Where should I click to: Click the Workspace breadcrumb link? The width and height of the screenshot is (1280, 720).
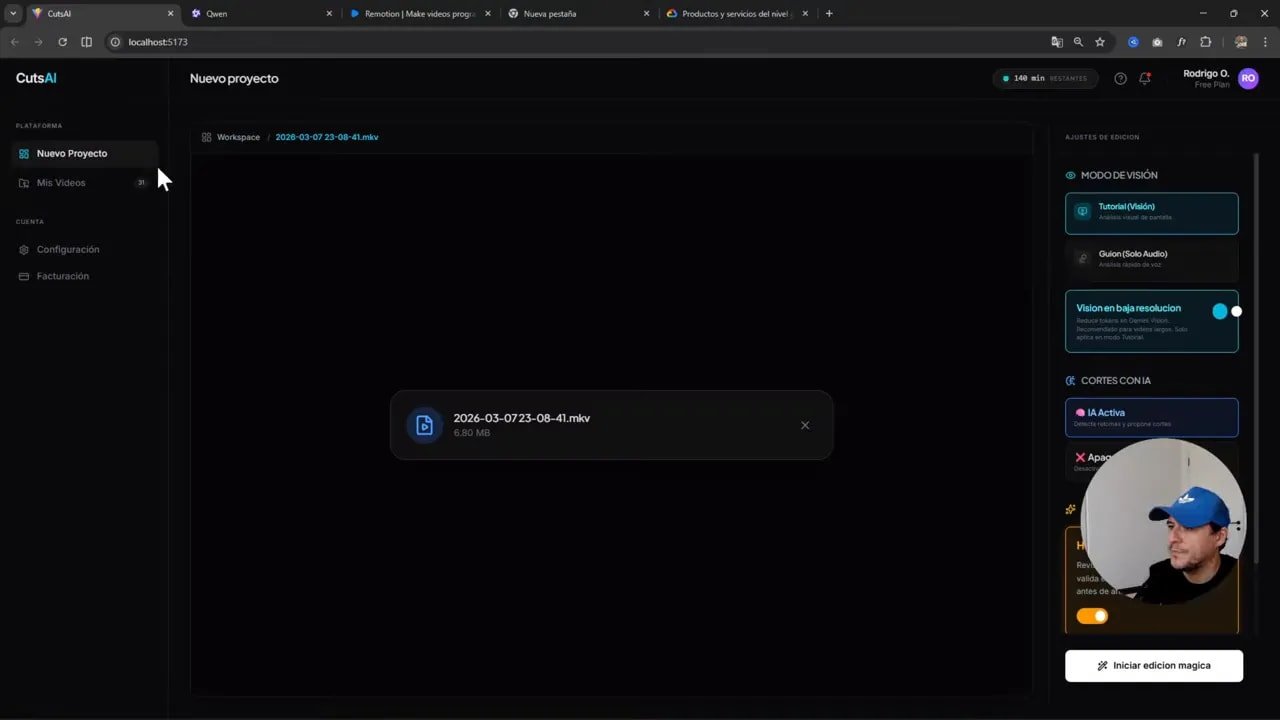pos(238,137)
